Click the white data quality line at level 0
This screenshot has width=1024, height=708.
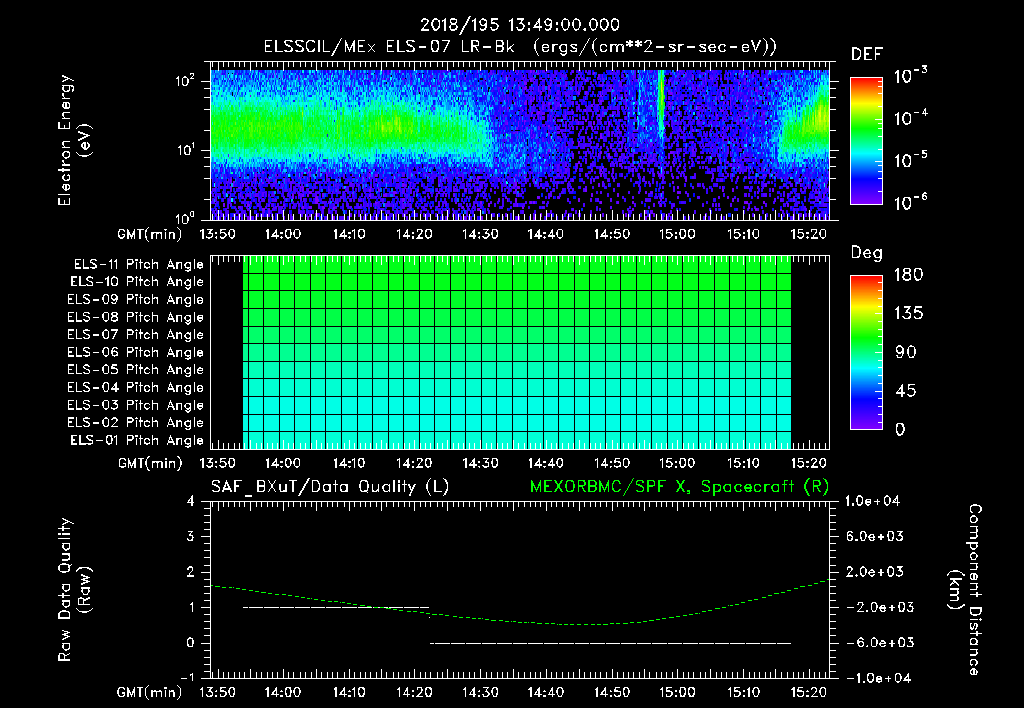(610, 643)
